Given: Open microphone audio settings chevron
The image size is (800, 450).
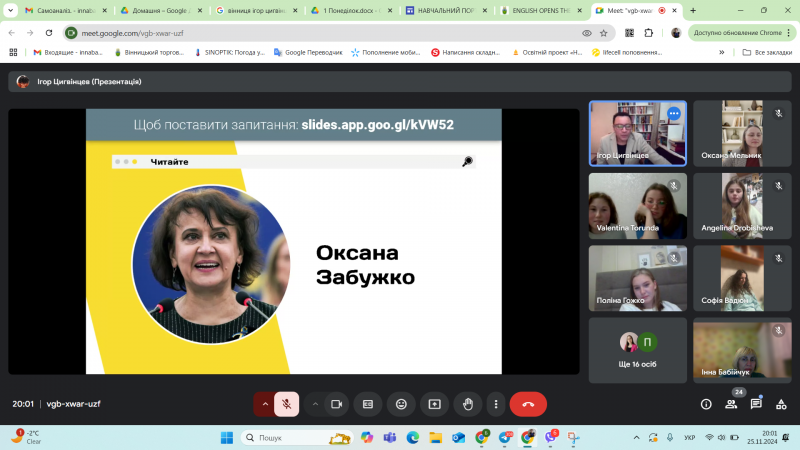Looking at the screenshot, I should tap(265, 404).
